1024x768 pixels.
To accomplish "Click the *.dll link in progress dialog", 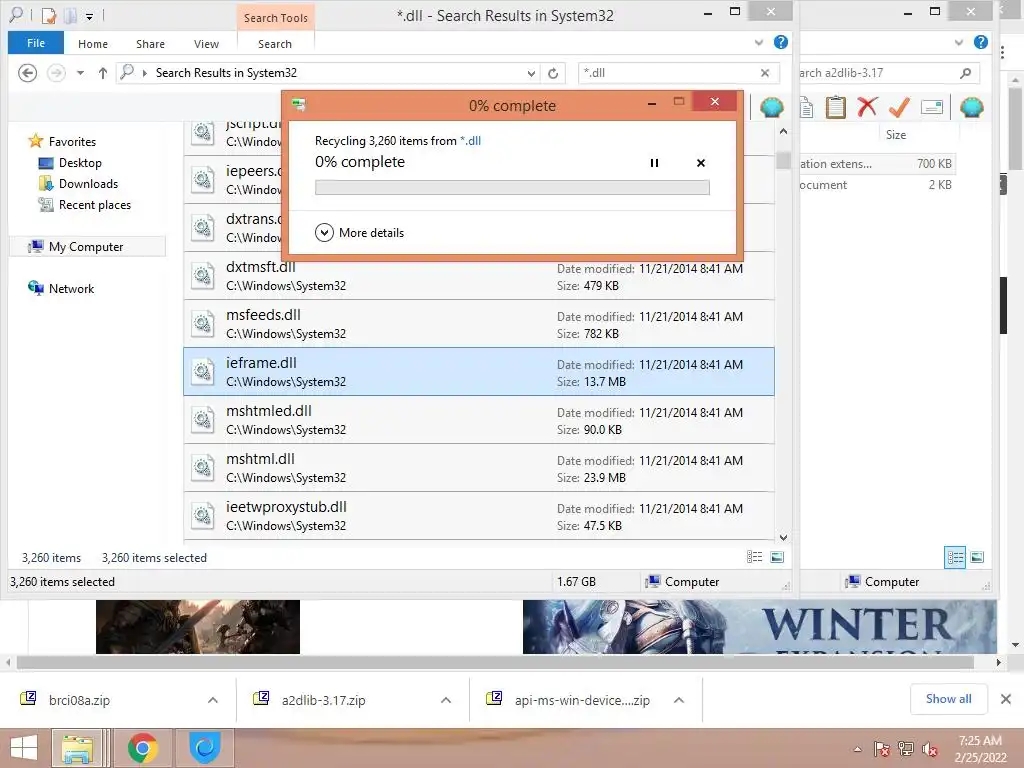I will coord(470,140).
